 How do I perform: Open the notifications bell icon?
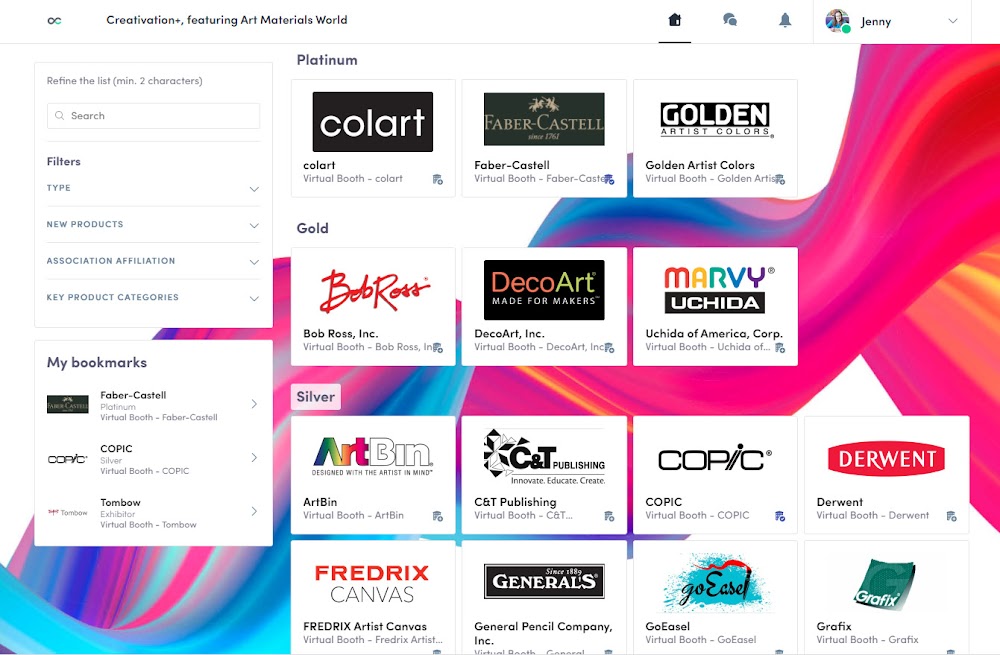tap(785, 20)
